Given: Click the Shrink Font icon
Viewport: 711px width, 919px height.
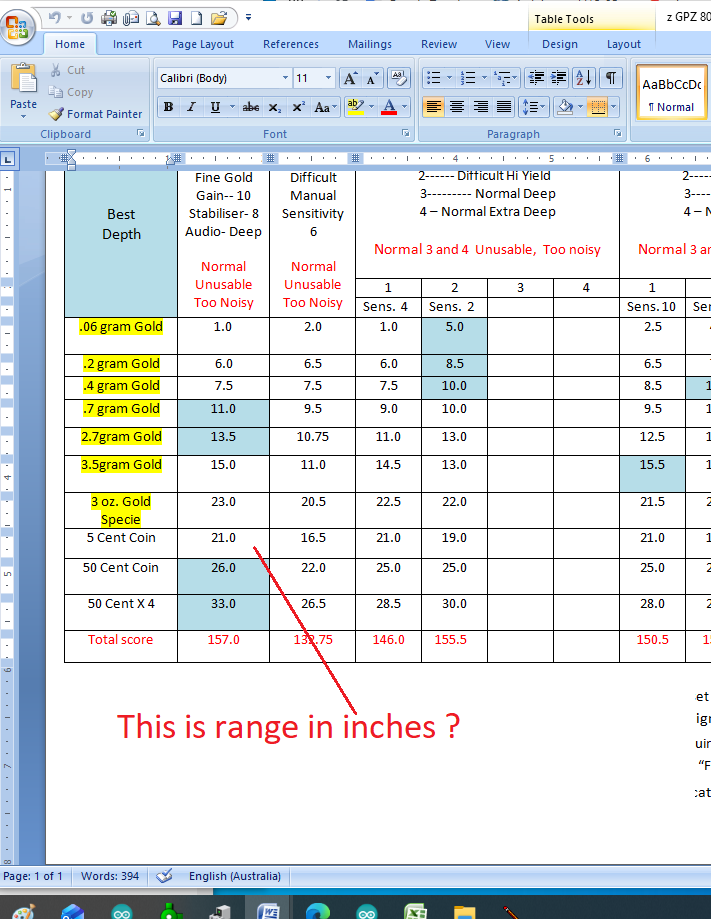Looking at the screenshot, I should [x=372, y=78].
